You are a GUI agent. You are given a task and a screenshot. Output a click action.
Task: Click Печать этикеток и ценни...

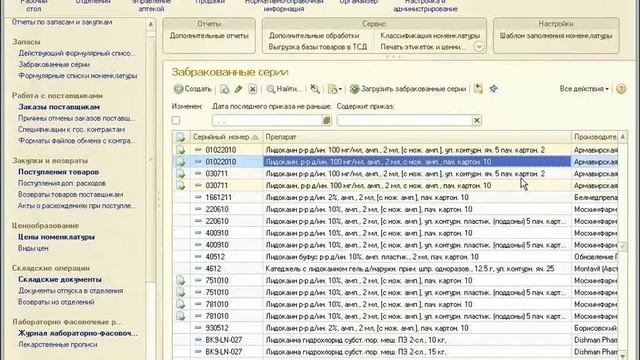point(423,47)
